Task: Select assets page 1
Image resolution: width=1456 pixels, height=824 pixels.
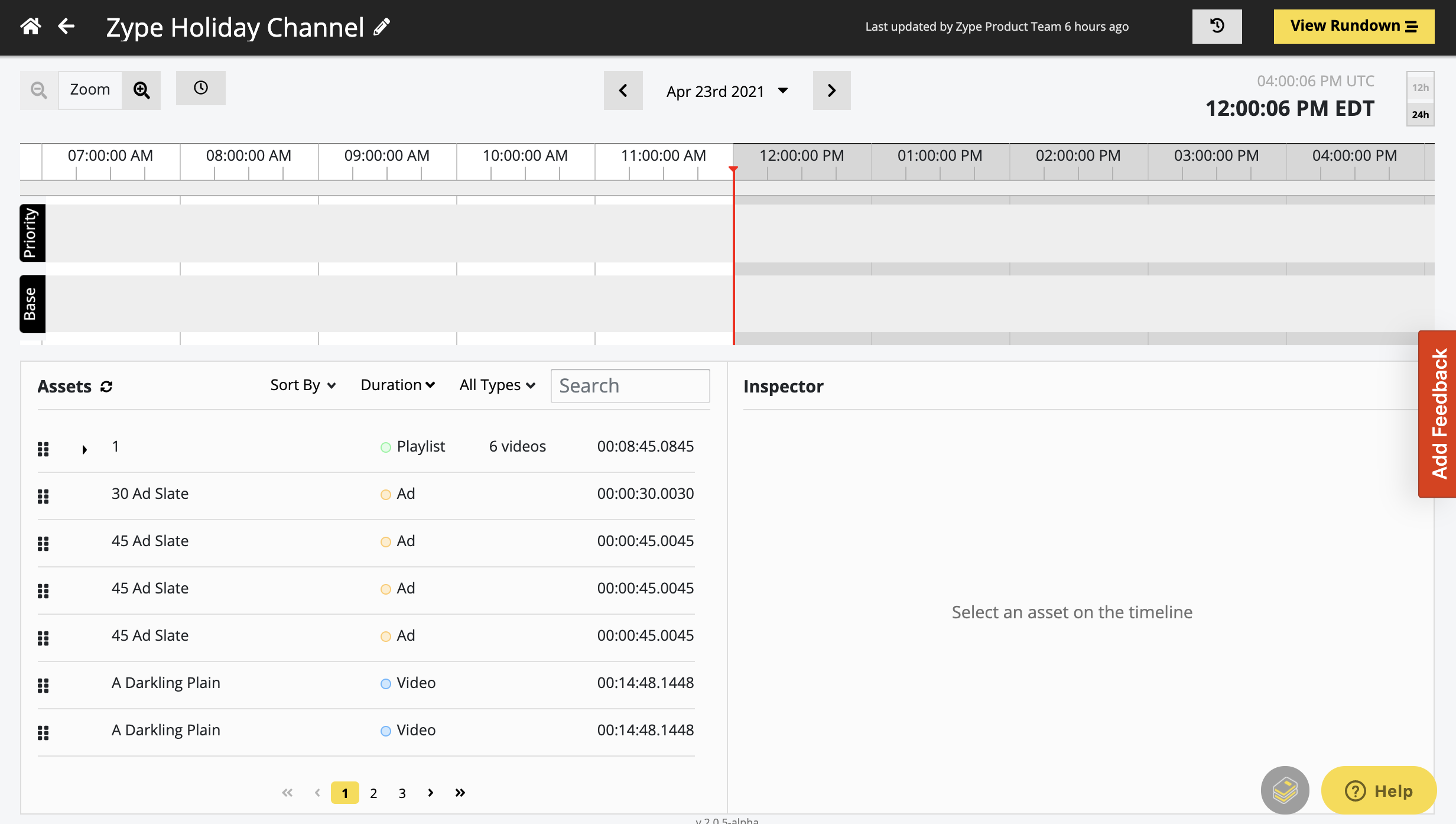Action: [x=345, y=793]
